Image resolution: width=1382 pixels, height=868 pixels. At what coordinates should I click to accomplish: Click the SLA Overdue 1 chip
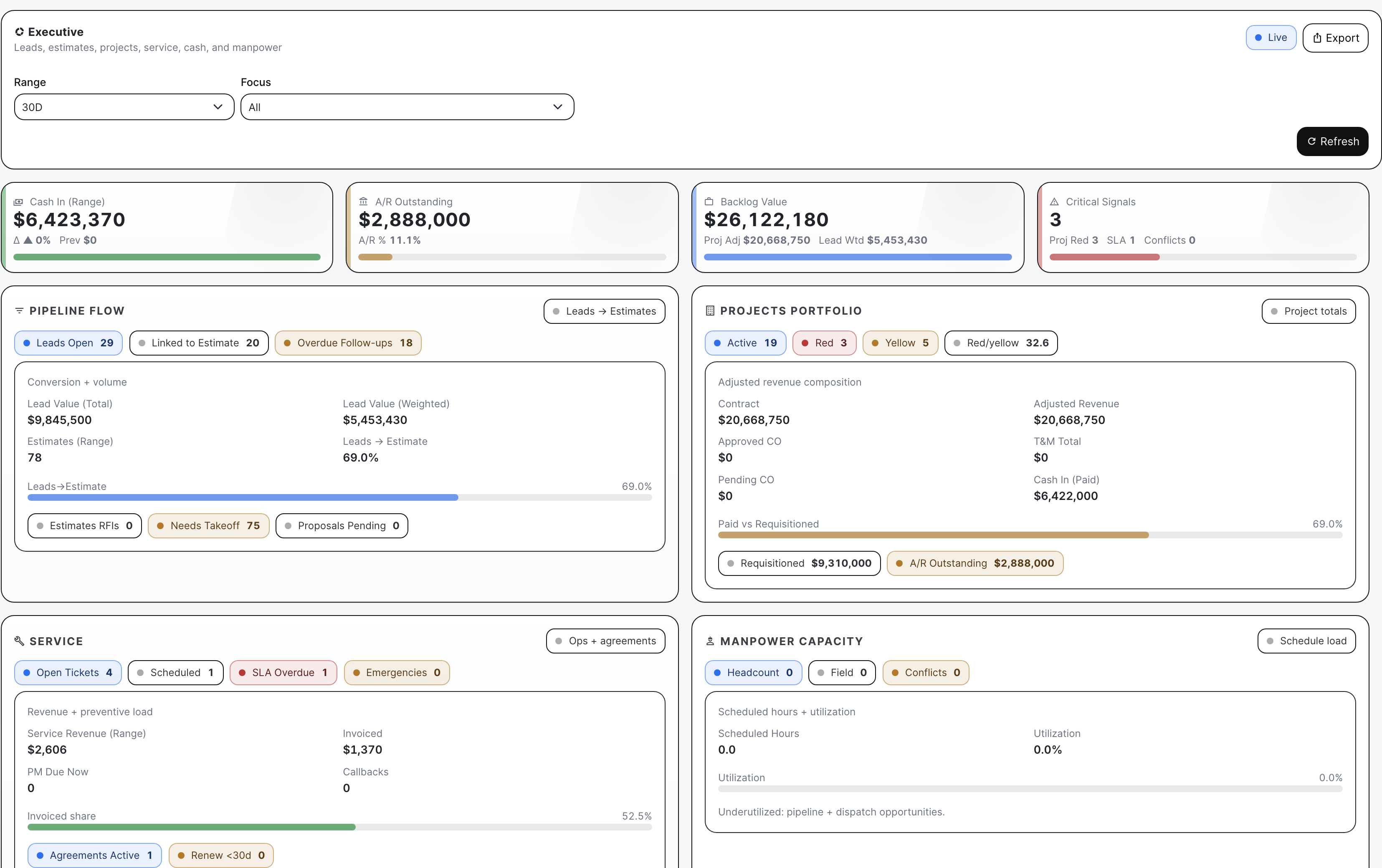tap(283, 673)
